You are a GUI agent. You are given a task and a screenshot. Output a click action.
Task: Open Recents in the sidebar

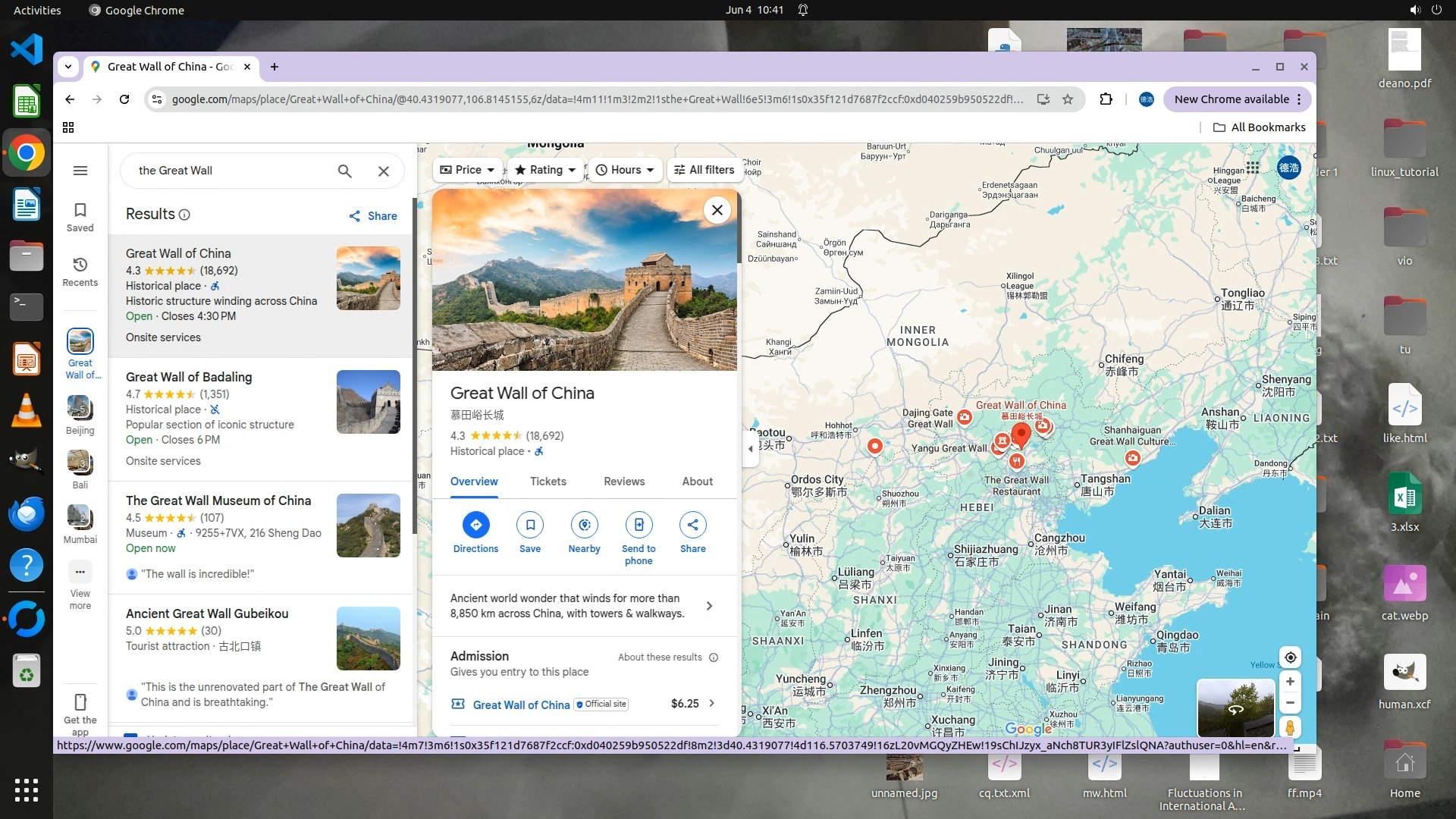click(x=80, y=271)
